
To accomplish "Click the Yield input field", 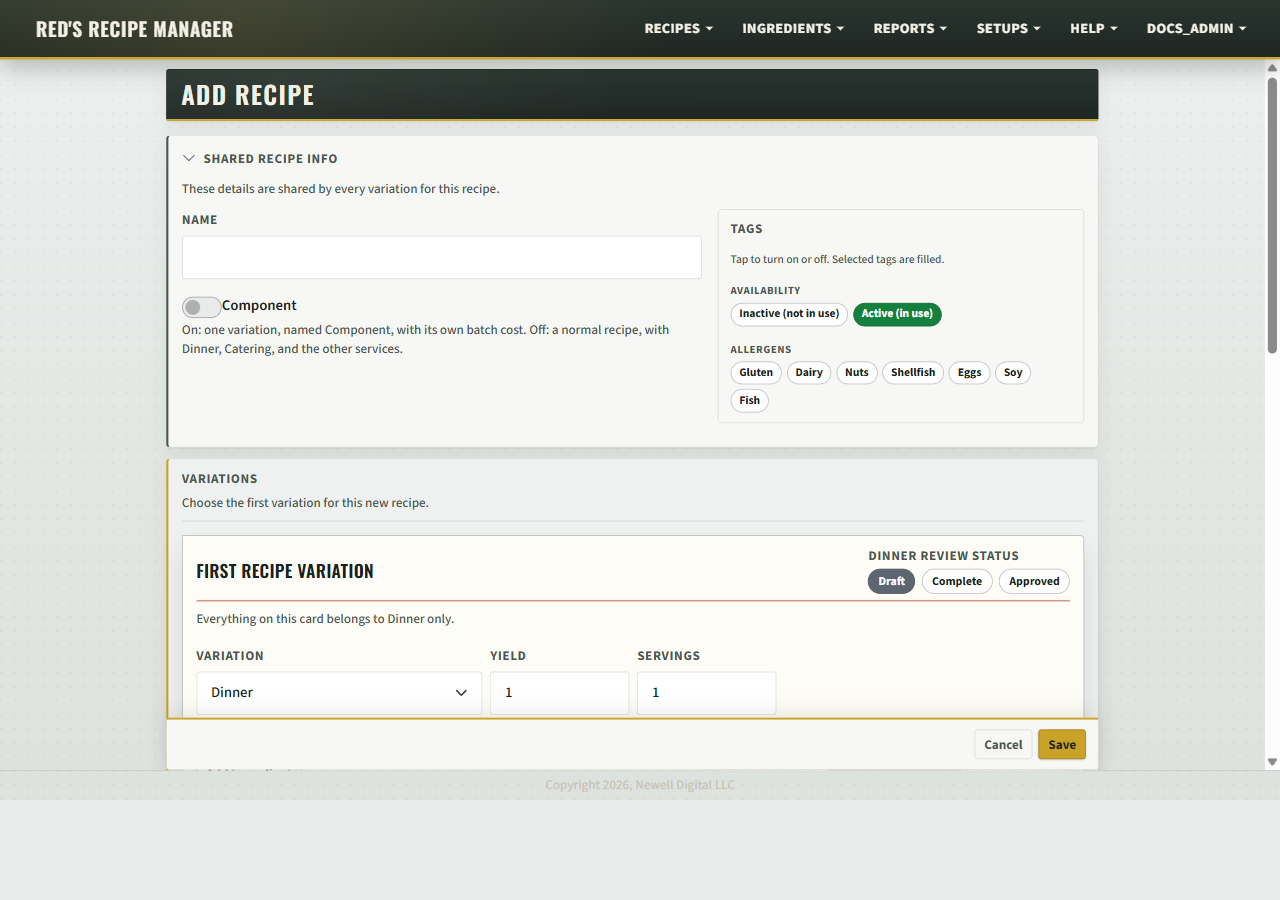I will tap(560, 693).
